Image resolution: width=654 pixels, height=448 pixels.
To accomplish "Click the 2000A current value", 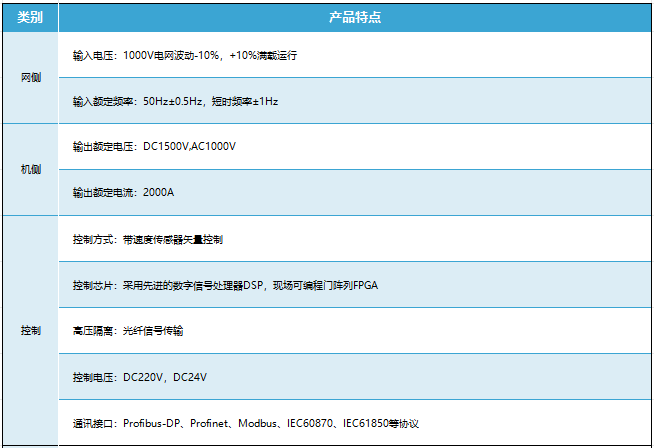I will click(x=159, y=192).
